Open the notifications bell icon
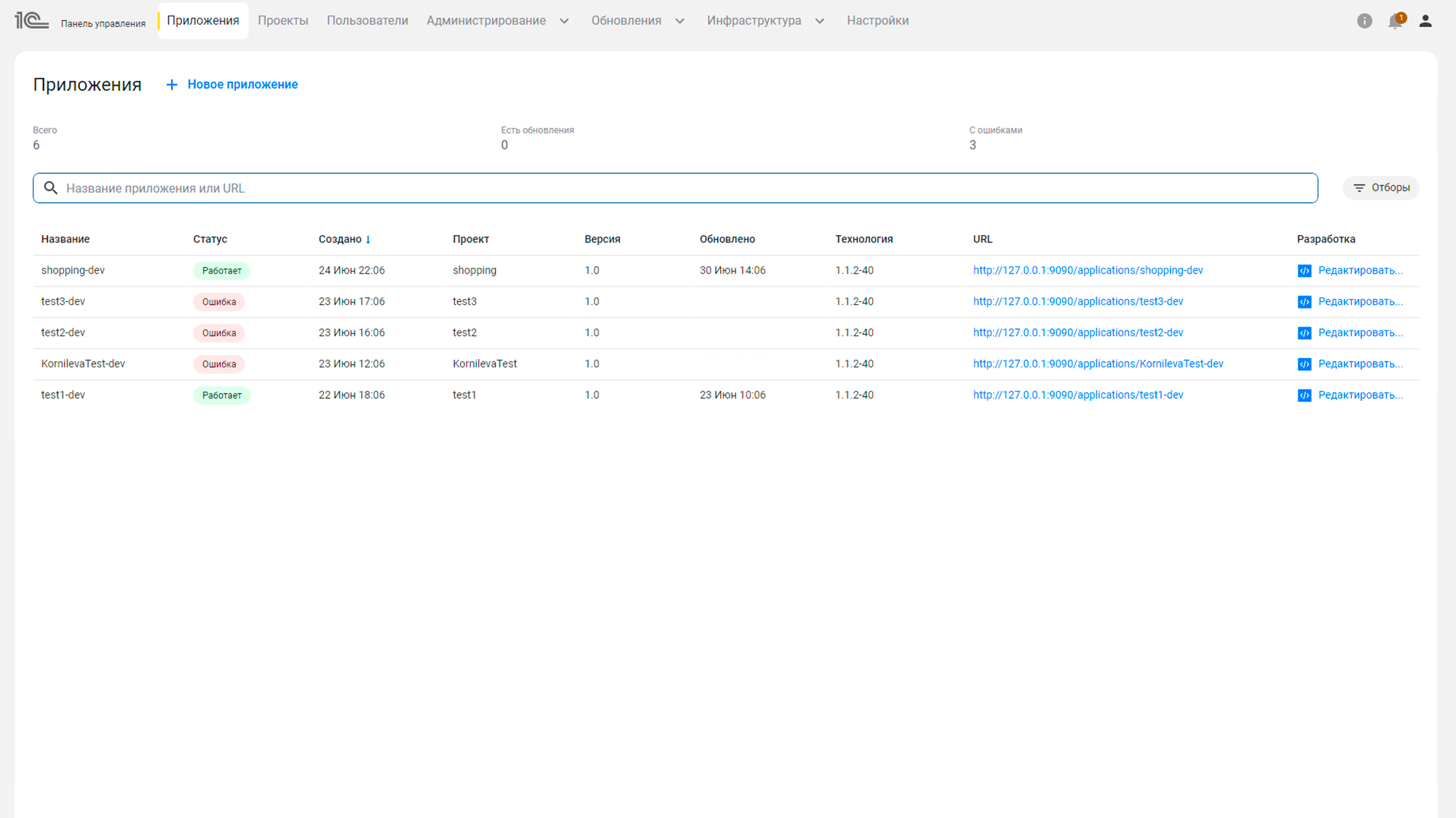This screenshot has width=1456, height=818. (1395, 21)
